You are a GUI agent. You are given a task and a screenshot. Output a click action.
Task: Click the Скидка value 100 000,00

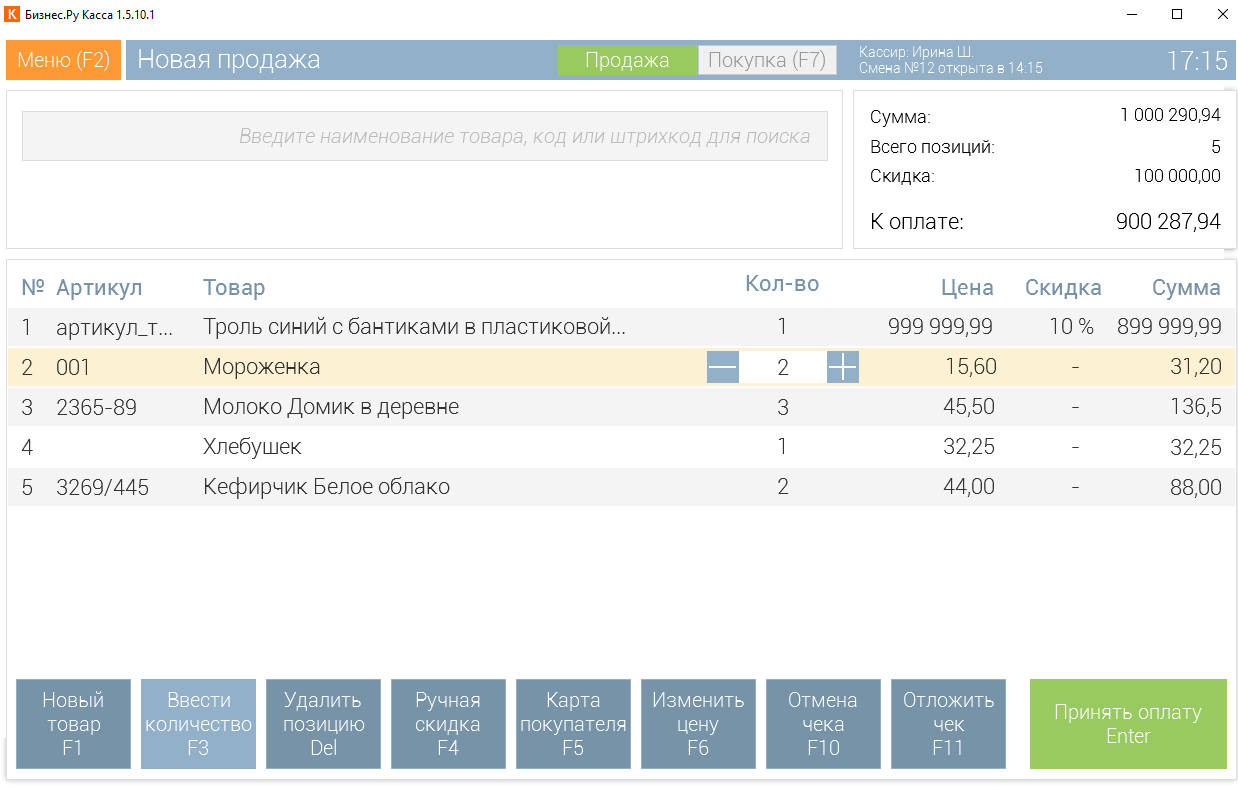pos(1177,176)
